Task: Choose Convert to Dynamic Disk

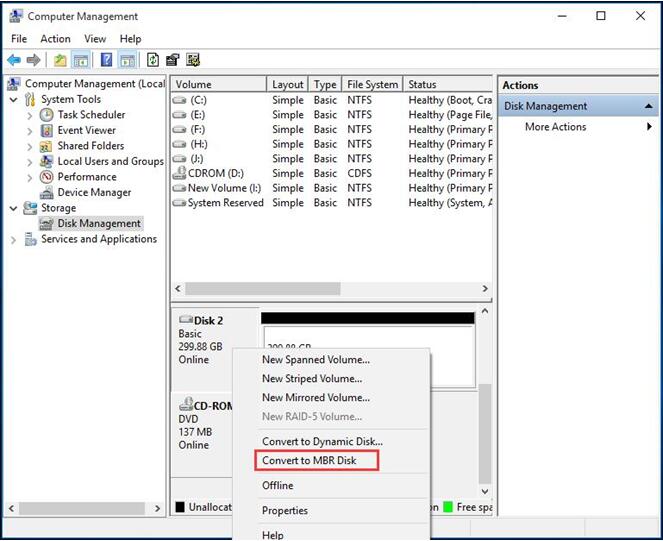Action: (322, 441)
